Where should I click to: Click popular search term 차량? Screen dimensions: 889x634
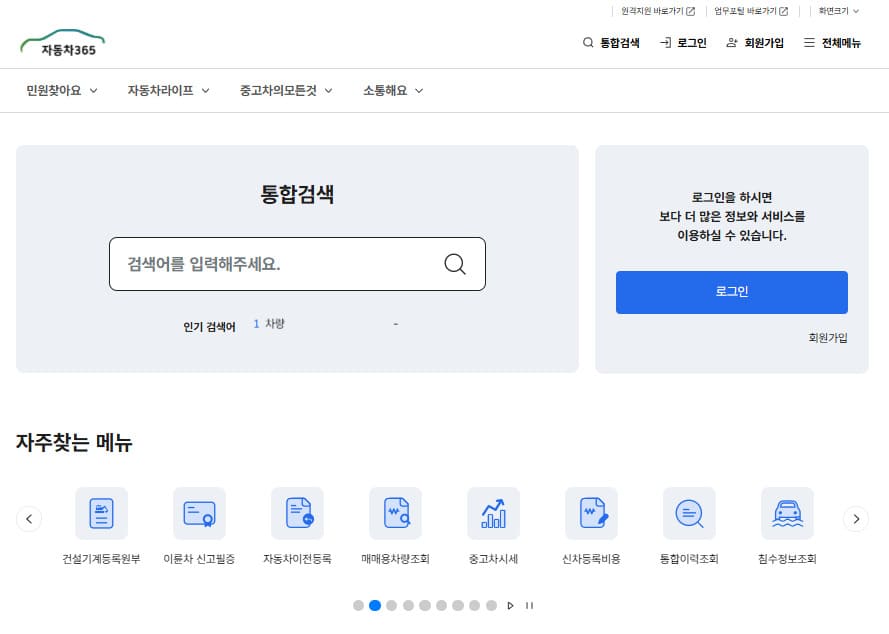pyautogui.click(x=275, y=324)
